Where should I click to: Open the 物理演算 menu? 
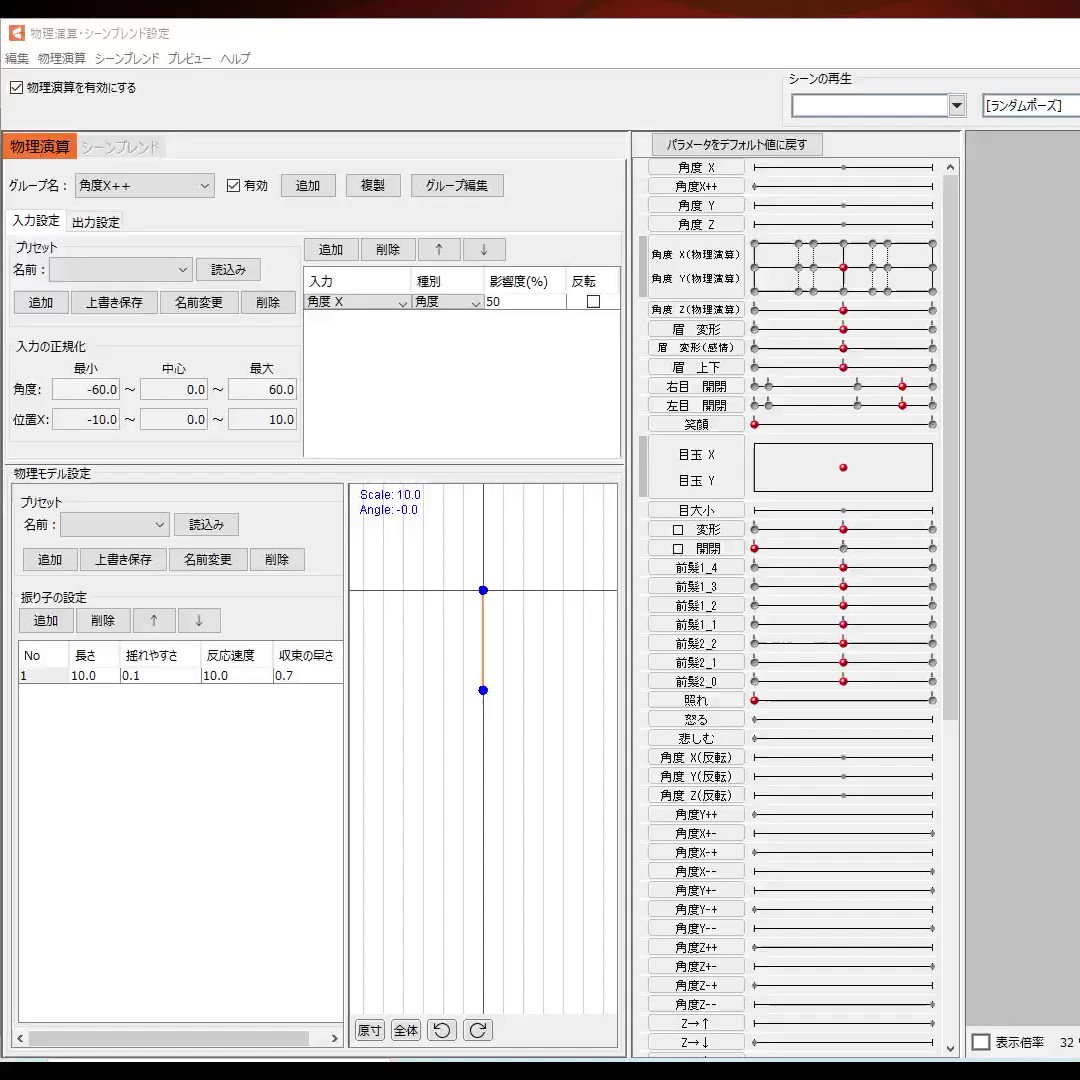pos(61,59)
